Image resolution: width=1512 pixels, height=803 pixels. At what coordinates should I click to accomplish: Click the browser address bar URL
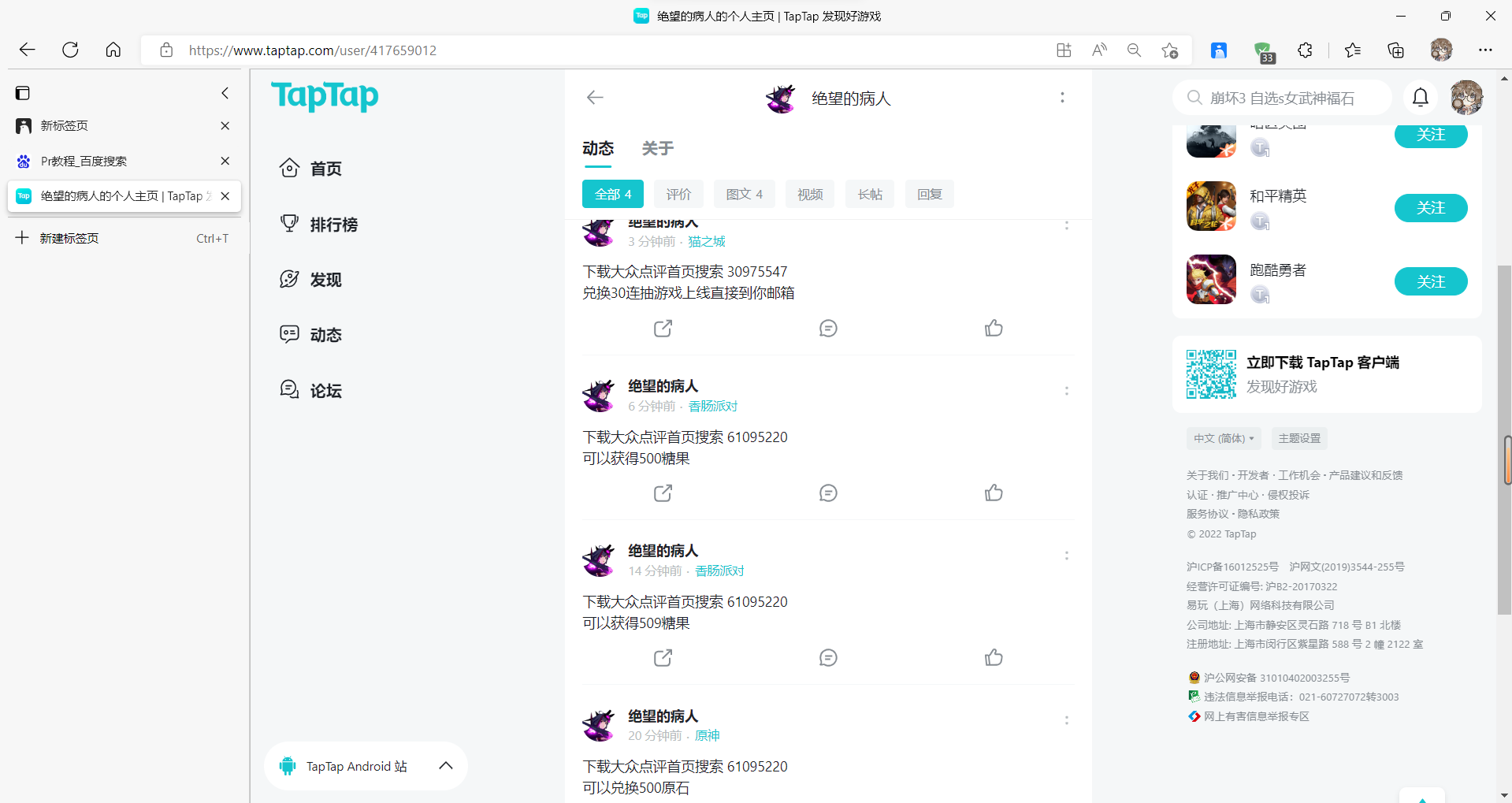pos(313,50)
